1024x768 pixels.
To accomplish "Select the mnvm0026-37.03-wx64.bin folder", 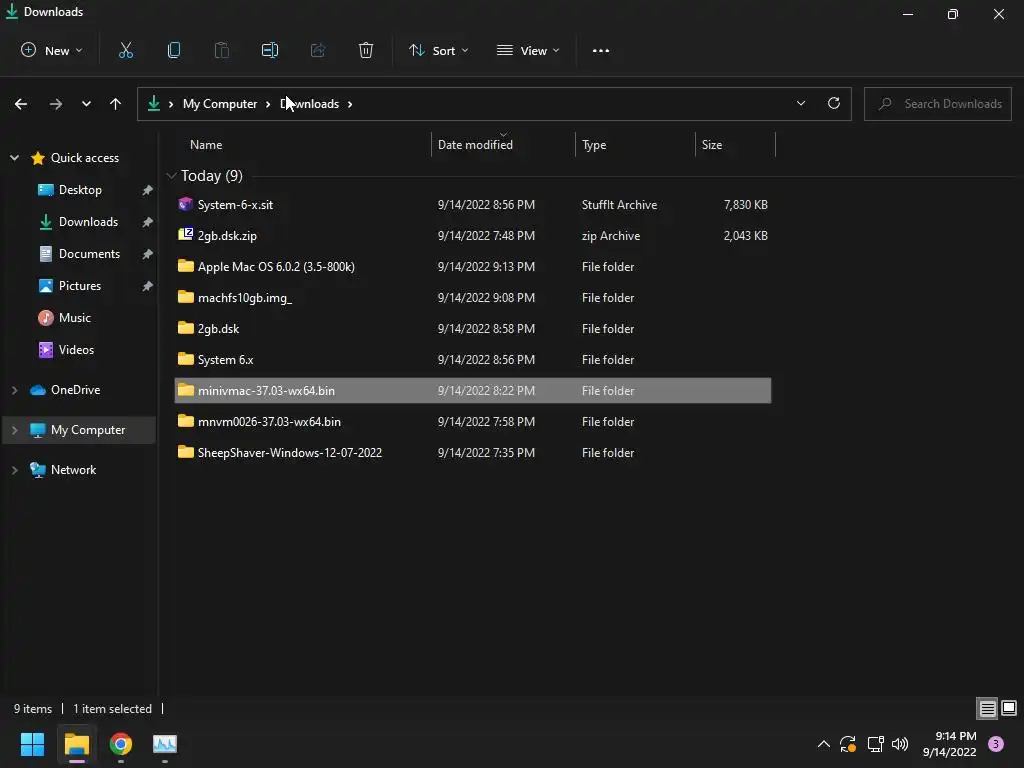I will tap(473, 421).
